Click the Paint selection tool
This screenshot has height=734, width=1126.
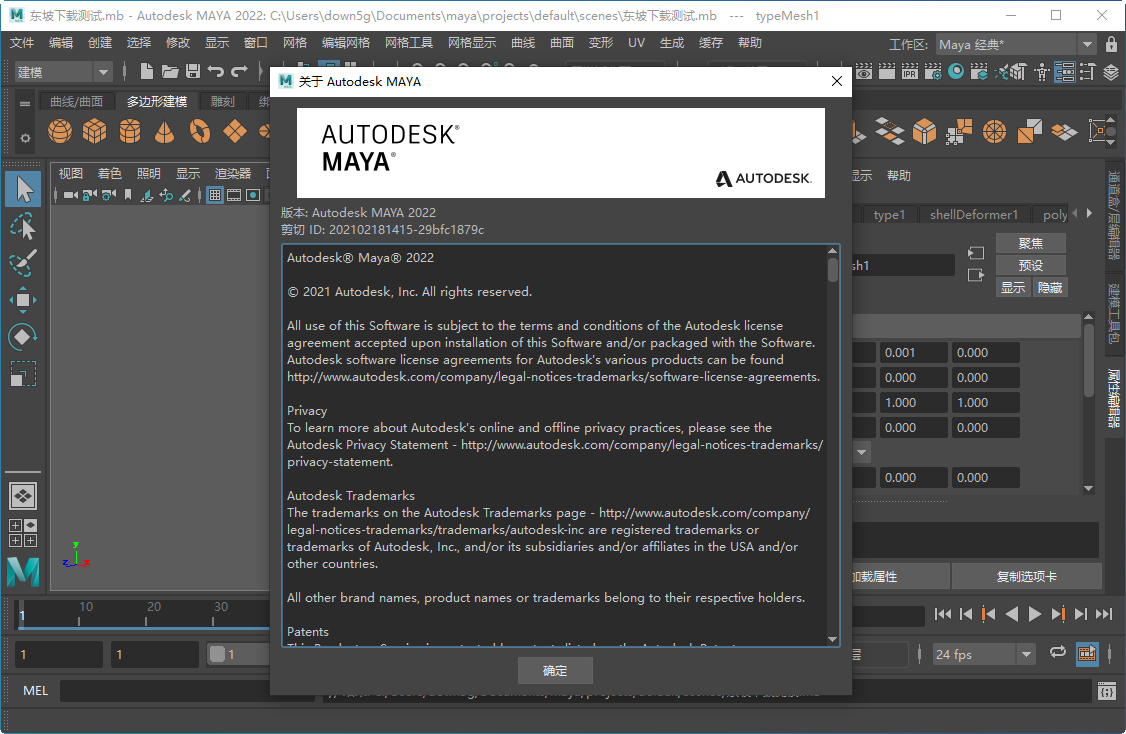click(23, 263)
